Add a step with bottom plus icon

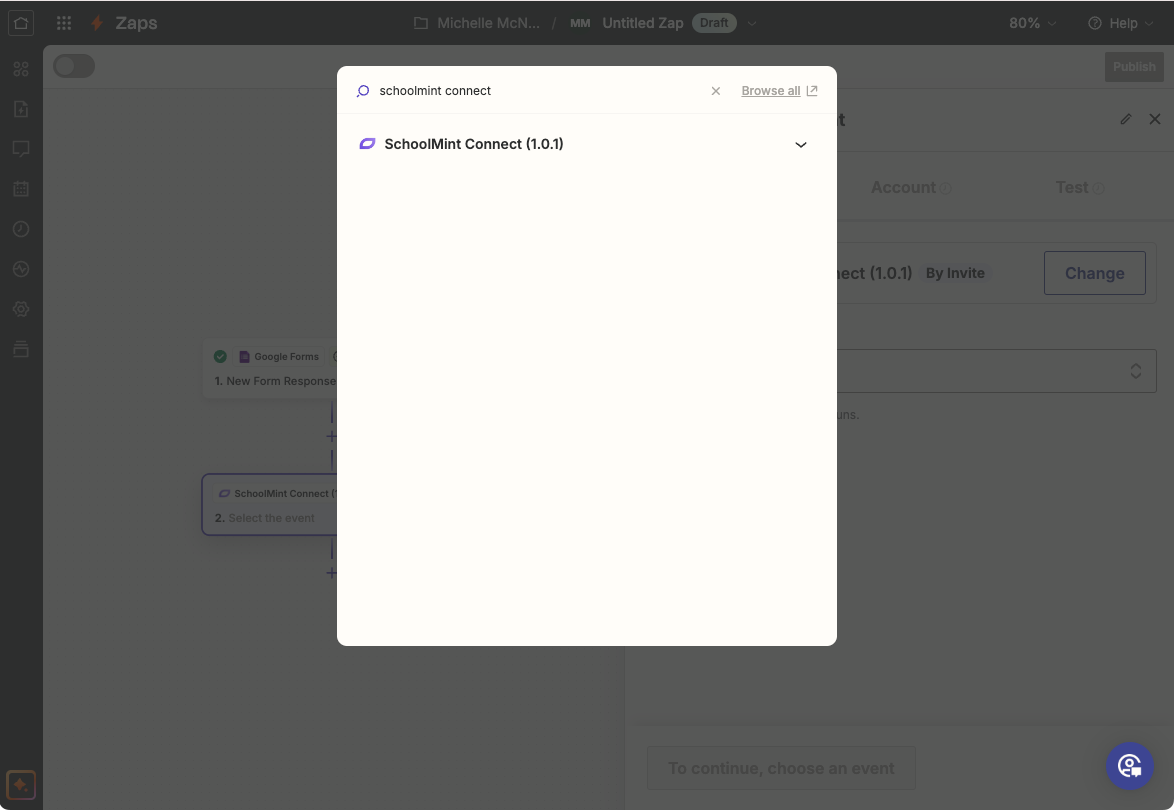pyautogui.click(x=332, y=573)
